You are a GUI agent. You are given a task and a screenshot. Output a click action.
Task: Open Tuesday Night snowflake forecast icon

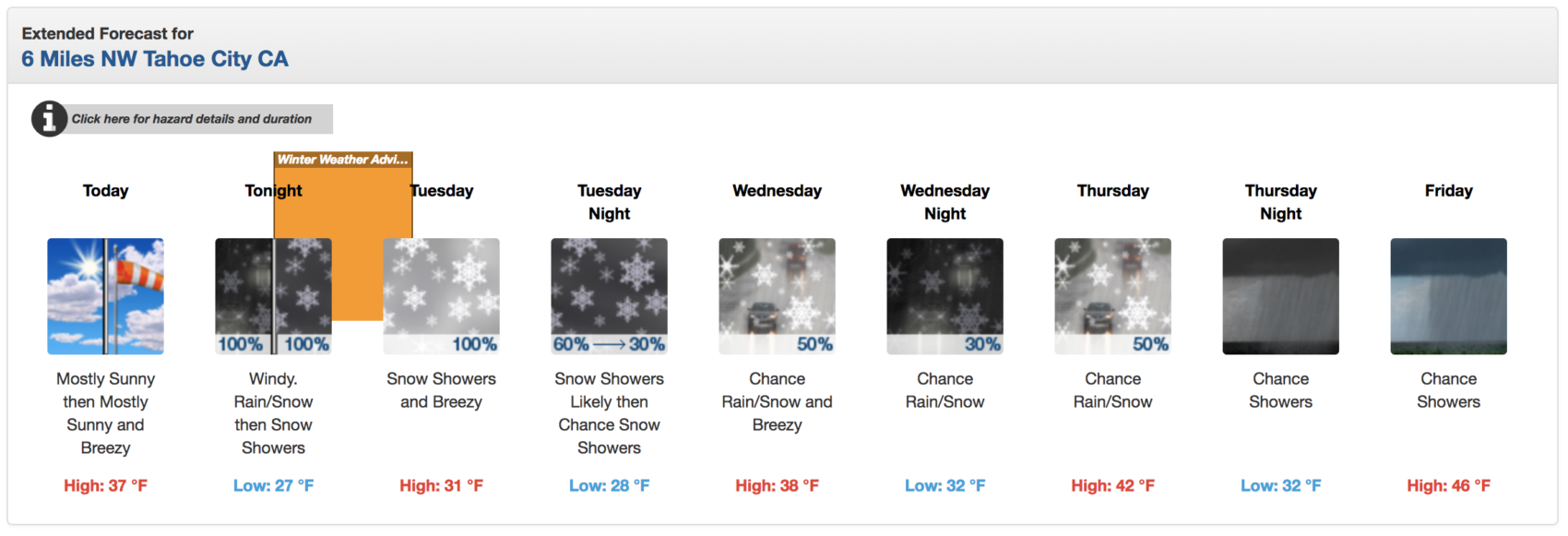pos(610,296)
